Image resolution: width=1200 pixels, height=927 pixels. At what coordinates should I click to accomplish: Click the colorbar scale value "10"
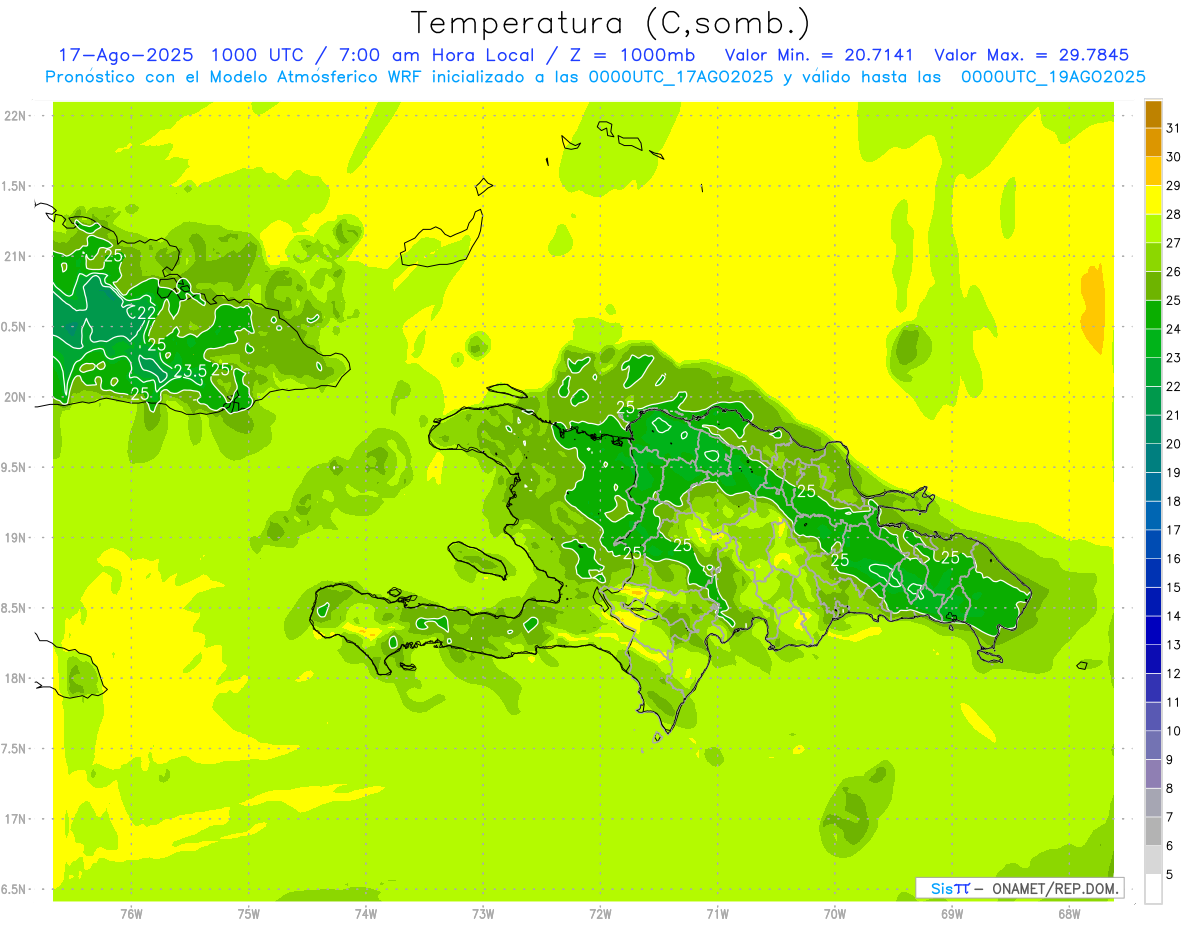tap(1173, 731)
